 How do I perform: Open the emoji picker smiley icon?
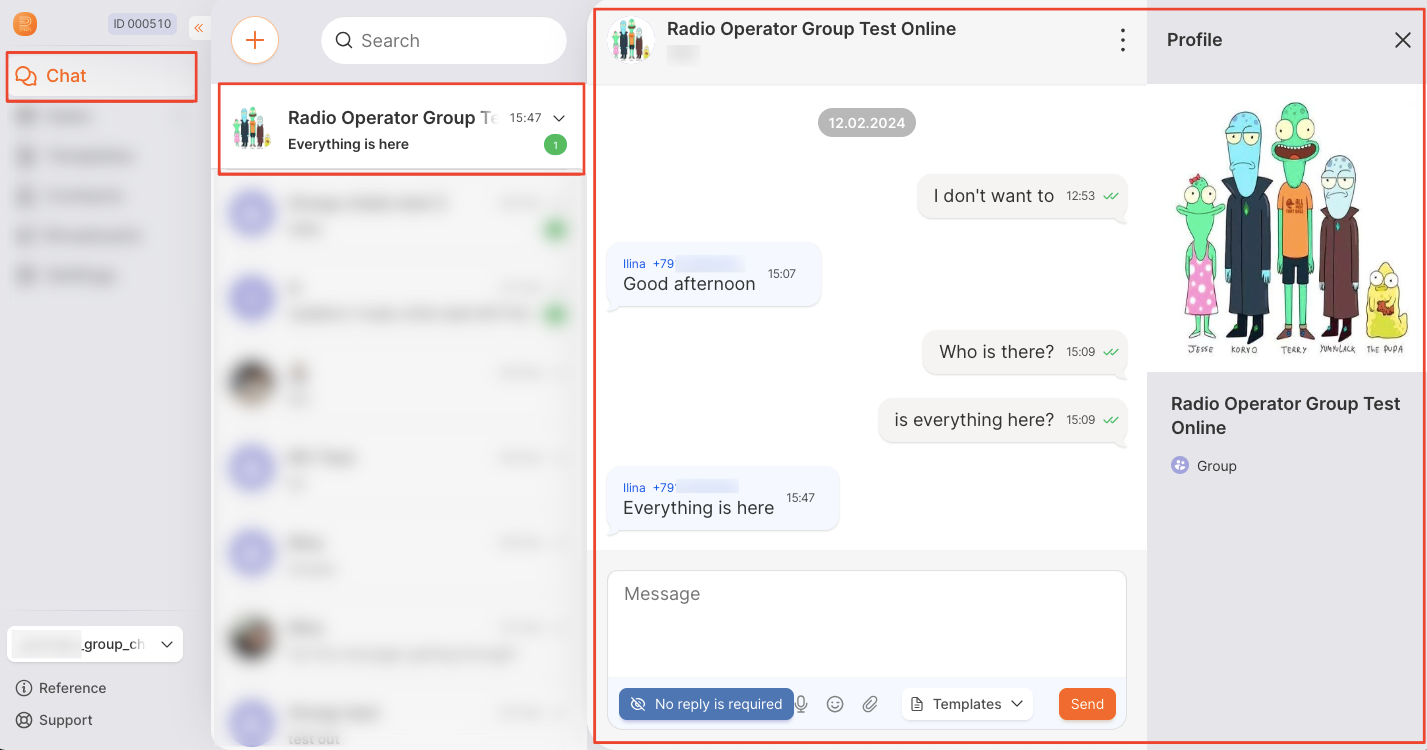pyautogui.click(x=835, y=704)
